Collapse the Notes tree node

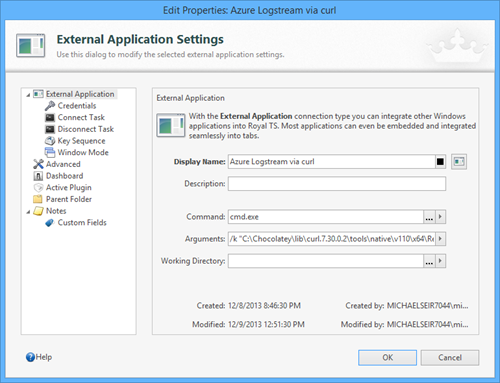pos(28,212)
